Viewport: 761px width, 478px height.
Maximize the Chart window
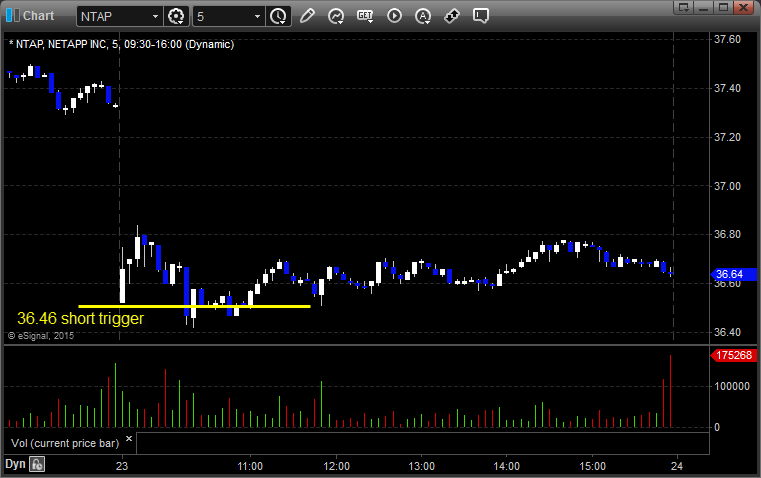tap(723, 7)
